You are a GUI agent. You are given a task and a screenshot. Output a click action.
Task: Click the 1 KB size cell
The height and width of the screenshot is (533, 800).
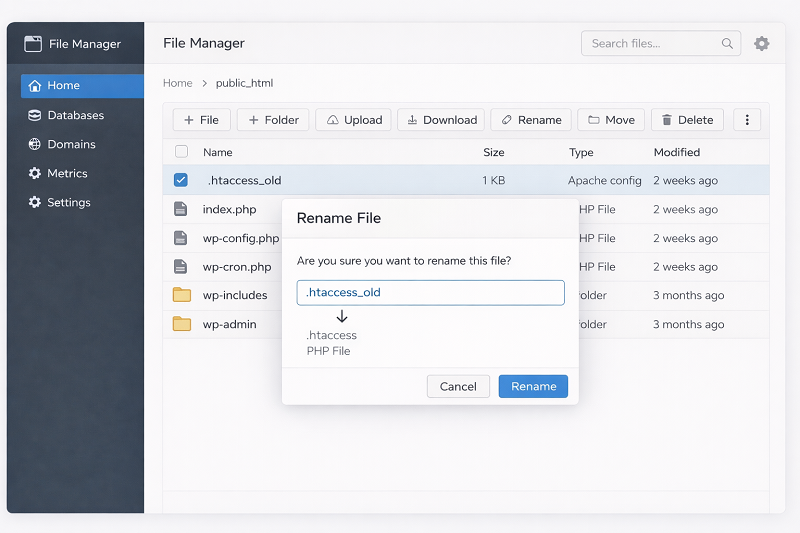click(494, 180)
